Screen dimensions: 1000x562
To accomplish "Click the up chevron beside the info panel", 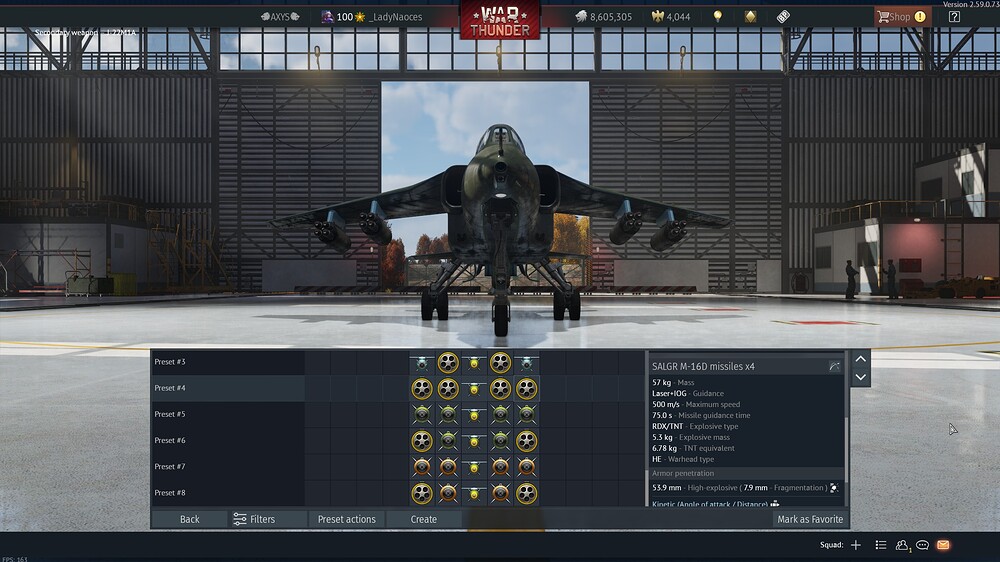I will (860, 359).
